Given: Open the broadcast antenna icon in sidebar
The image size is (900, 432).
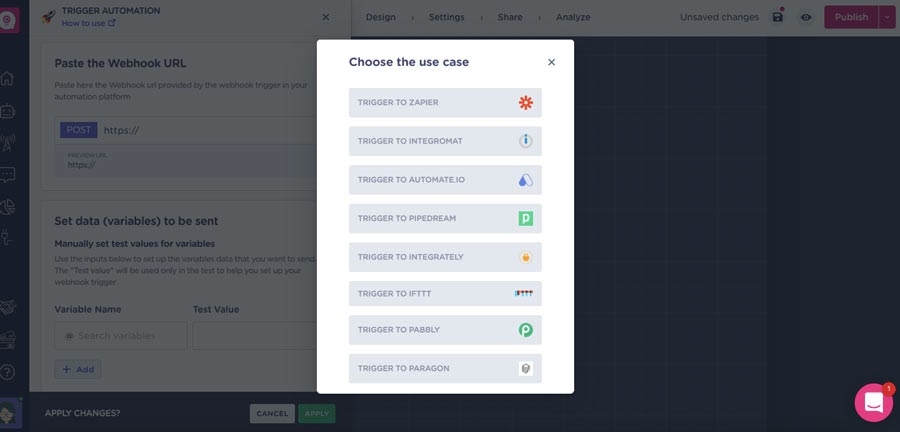Looking at the screenshot, I should [x=7, y=143].
